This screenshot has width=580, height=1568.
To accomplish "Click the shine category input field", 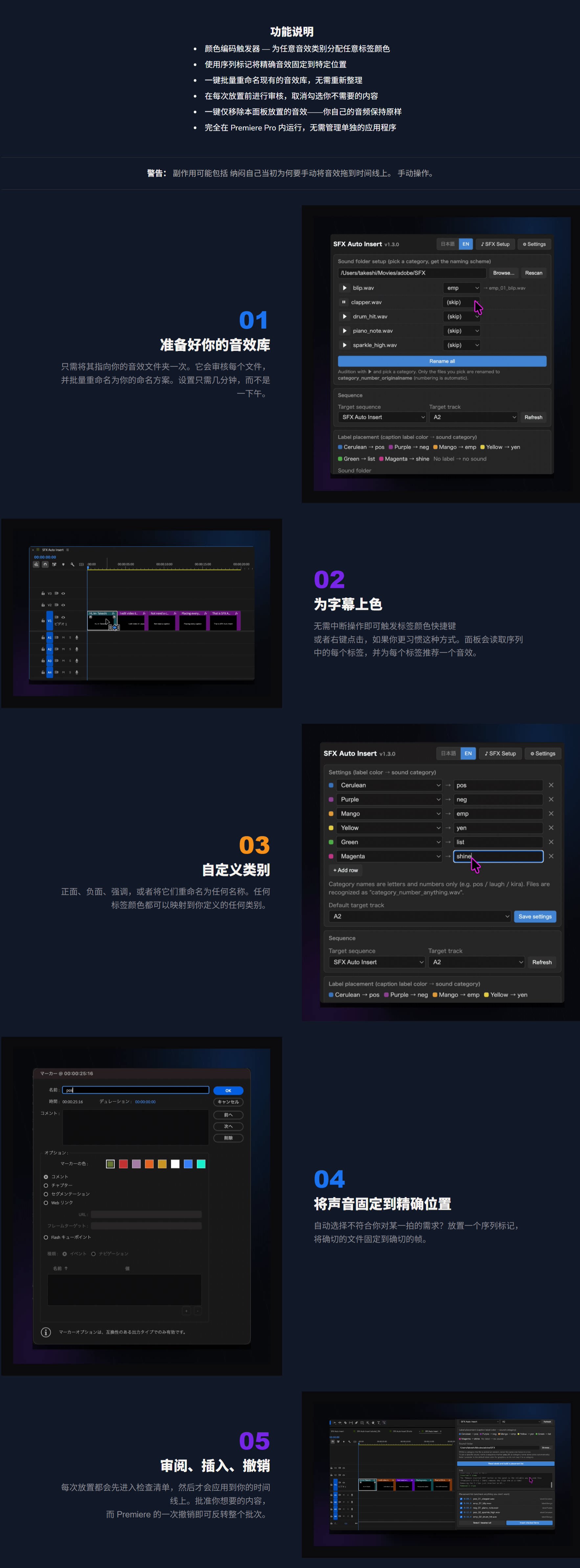I will [x=498, y=856].
